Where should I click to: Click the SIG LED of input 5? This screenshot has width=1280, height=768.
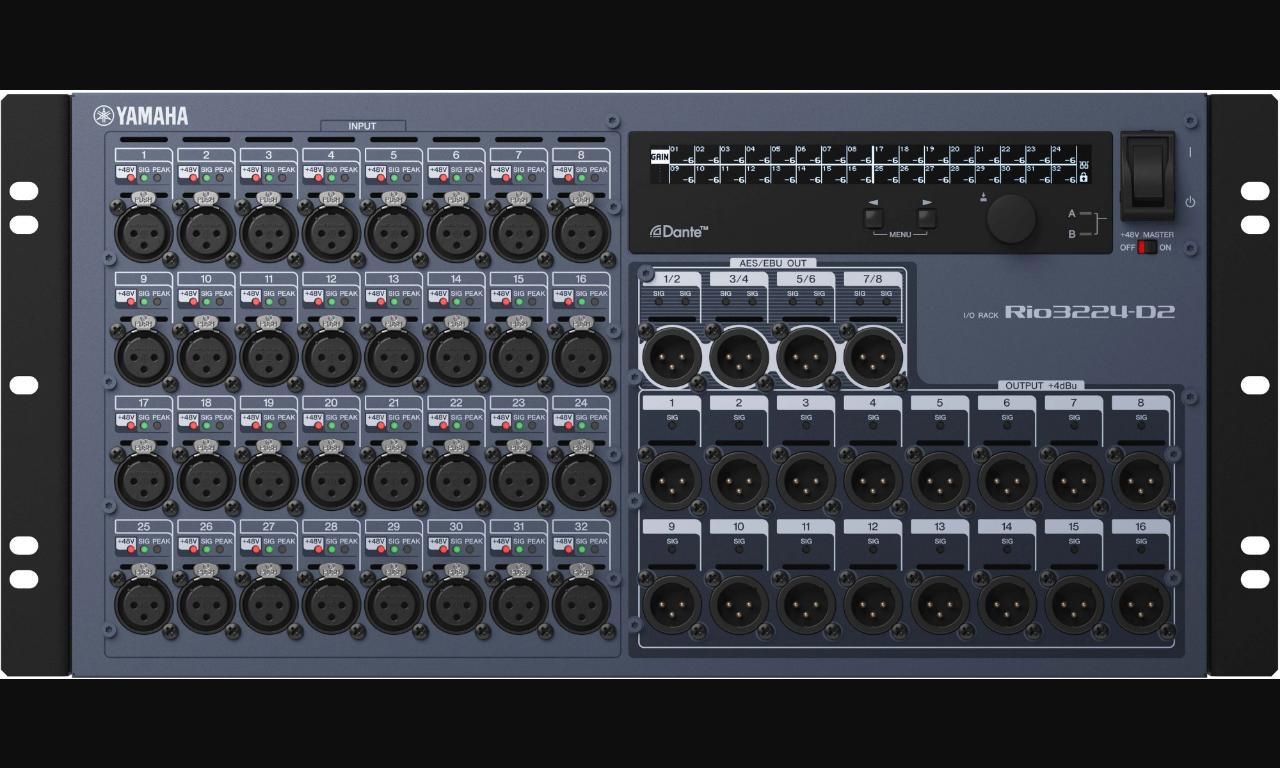click(394, 177)
